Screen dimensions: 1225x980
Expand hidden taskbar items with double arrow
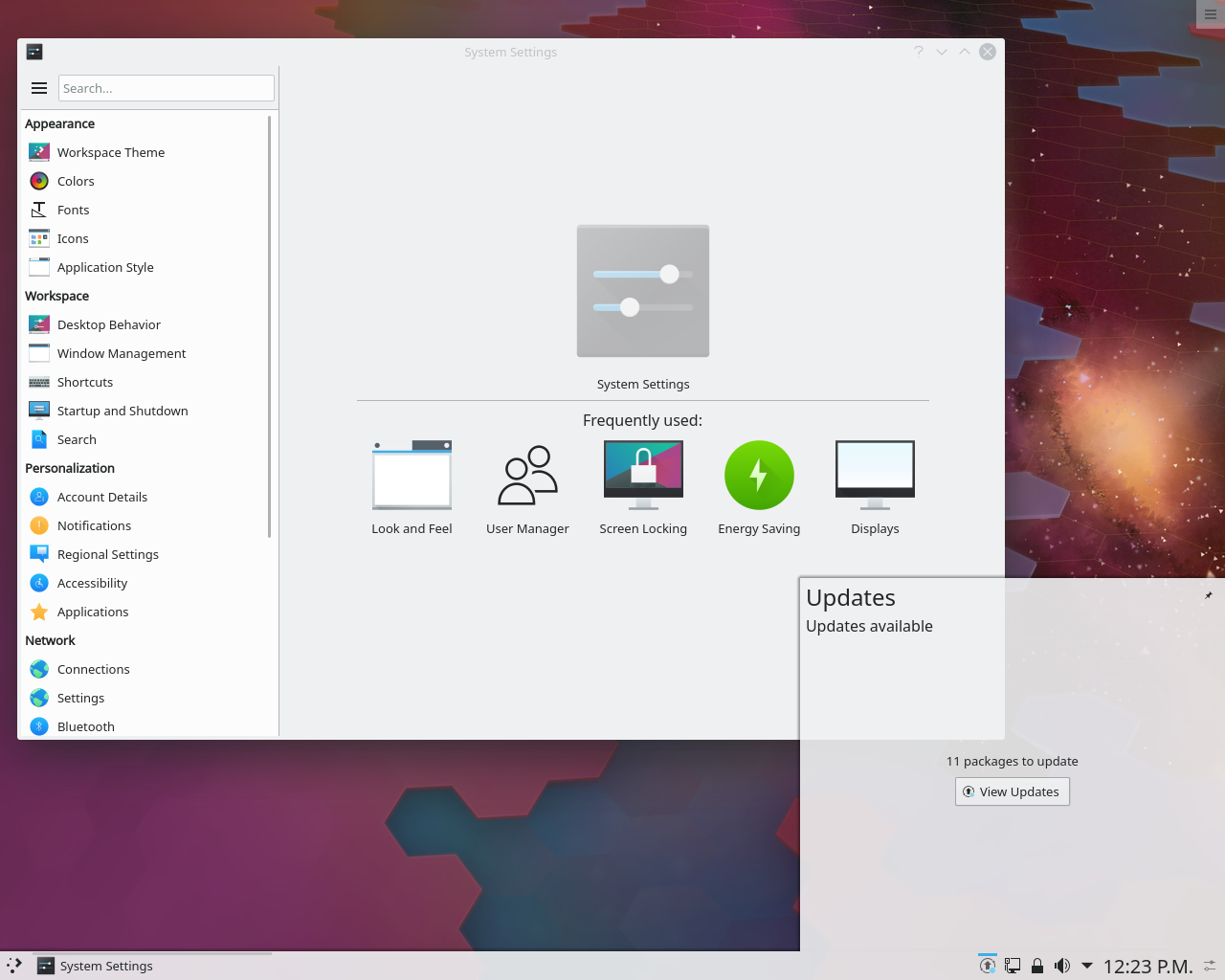click(12, 966)
